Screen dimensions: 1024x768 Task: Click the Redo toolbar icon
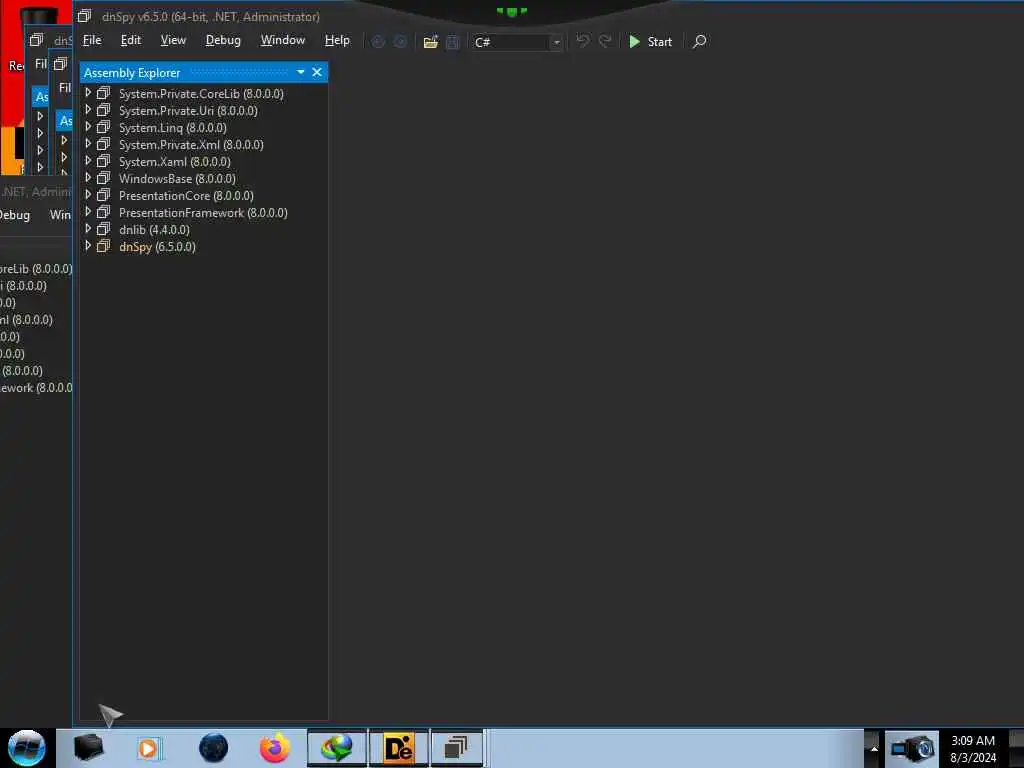click(x=605, y=42)
